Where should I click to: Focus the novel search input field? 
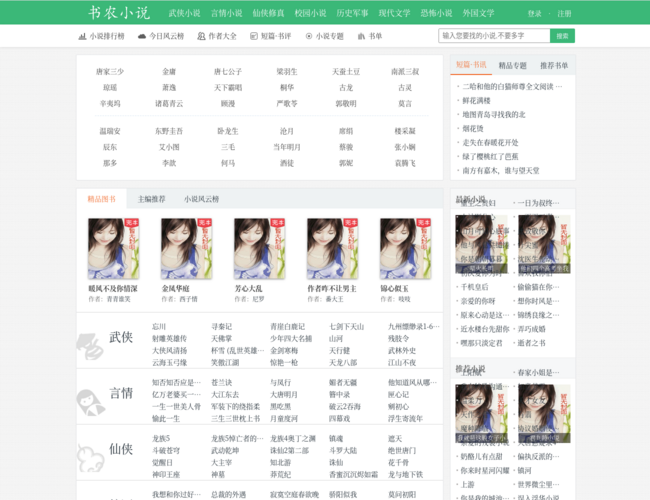(494, 36)
